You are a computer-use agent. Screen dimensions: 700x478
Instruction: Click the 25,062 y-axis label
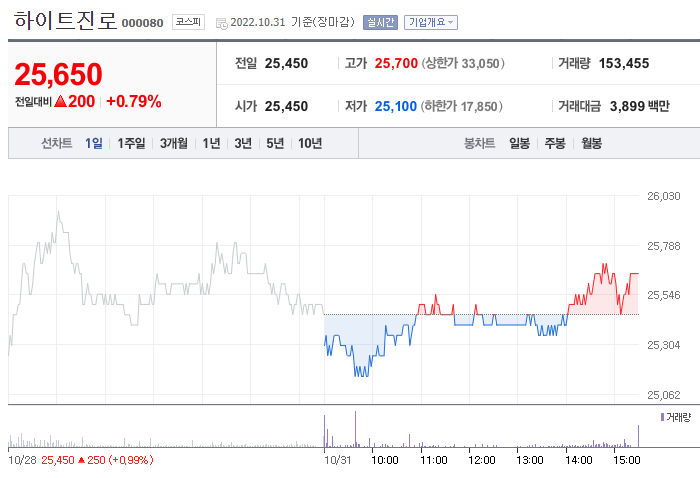[664, 395]
